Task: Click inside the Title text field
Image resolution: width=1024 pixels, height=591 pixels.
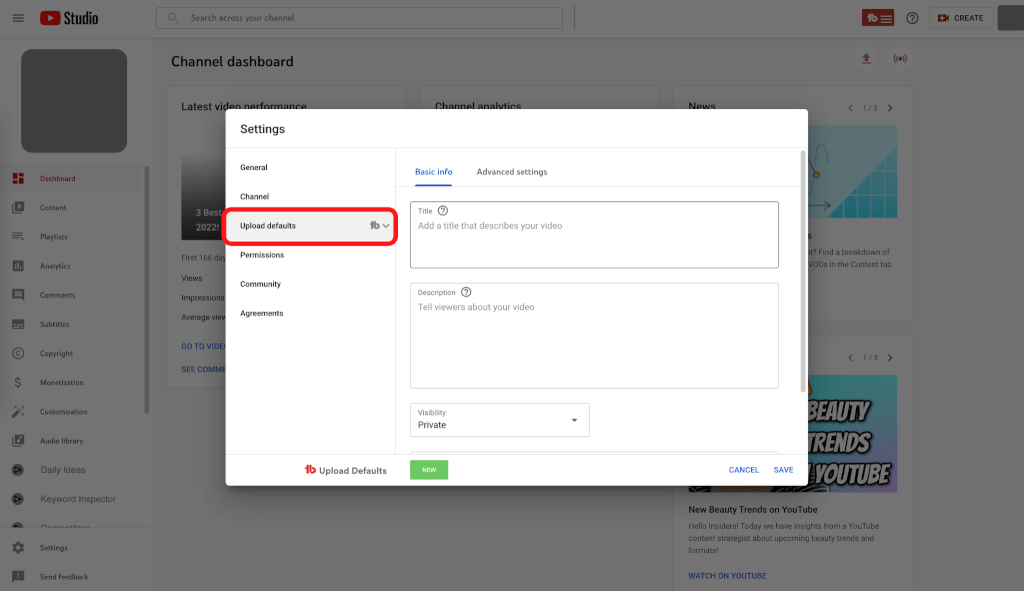Action: [x=594, y=240]
